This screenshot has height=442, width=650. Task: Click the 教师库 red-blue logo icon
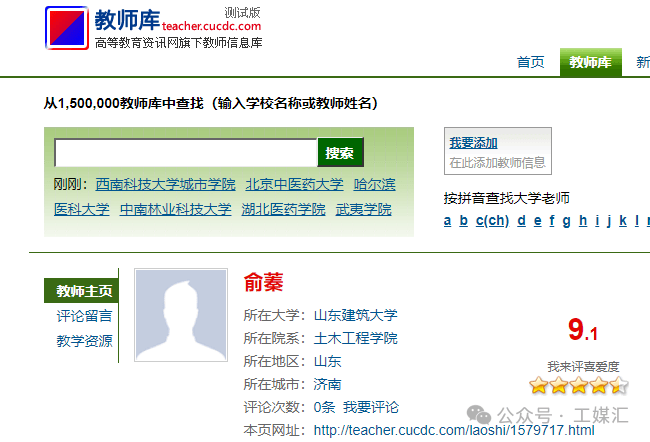coord(66,27)
